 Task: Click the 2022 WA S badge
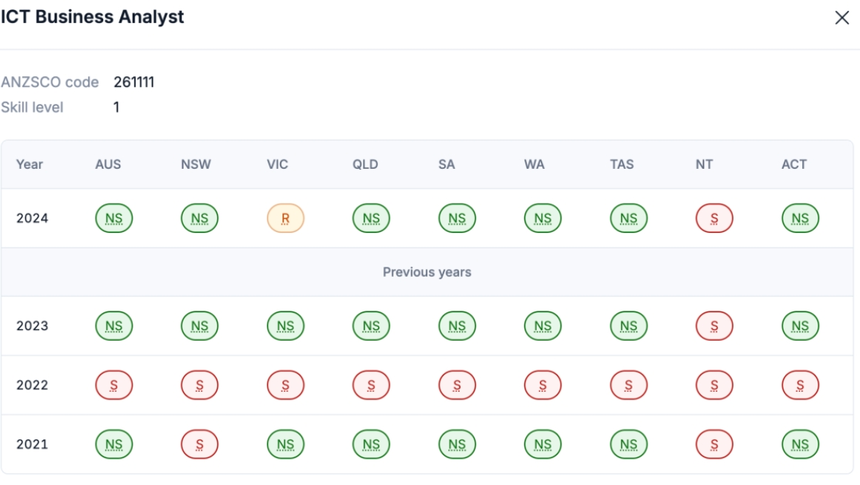543,385
